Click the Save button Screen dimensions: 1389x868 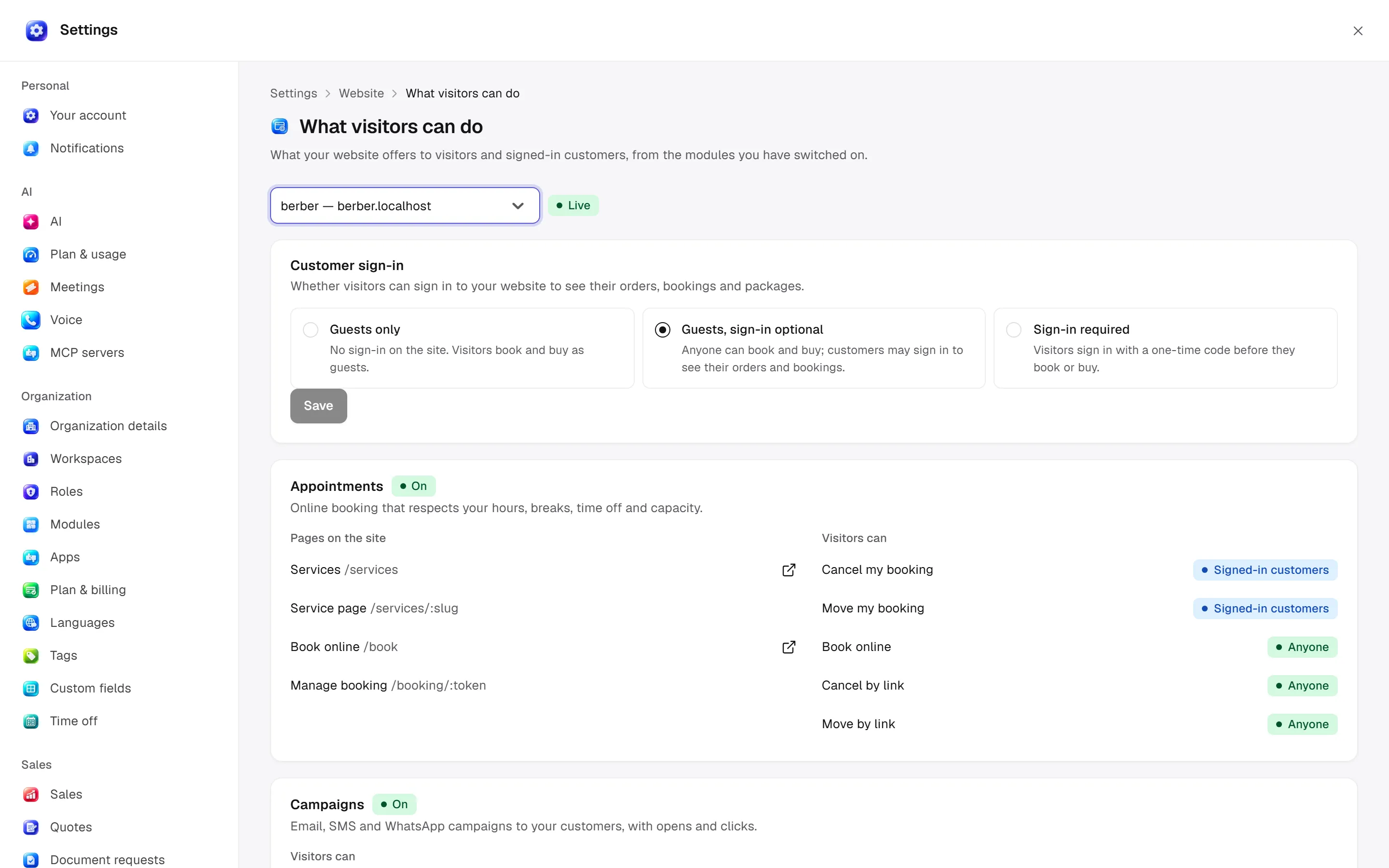[x=318, y=406]
